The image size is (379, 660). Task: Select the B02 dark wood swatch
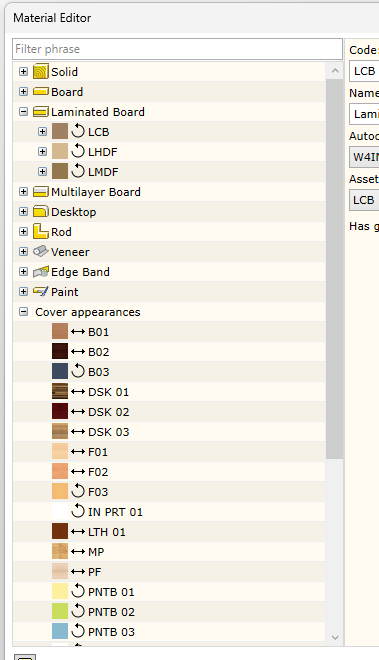tap(60, 351)
